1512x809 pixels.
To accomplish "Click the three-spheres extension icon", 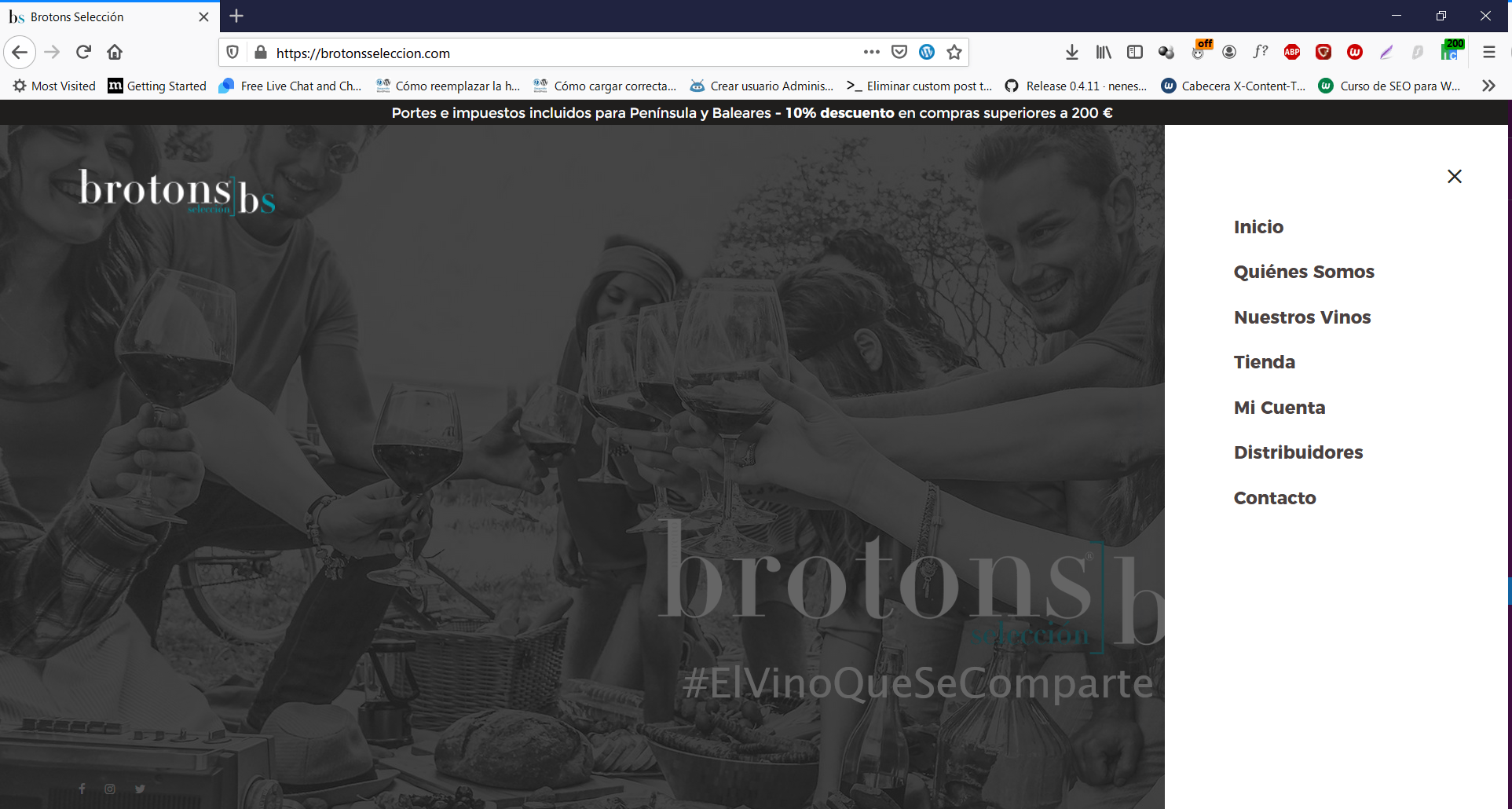I will click(1166, 53).
